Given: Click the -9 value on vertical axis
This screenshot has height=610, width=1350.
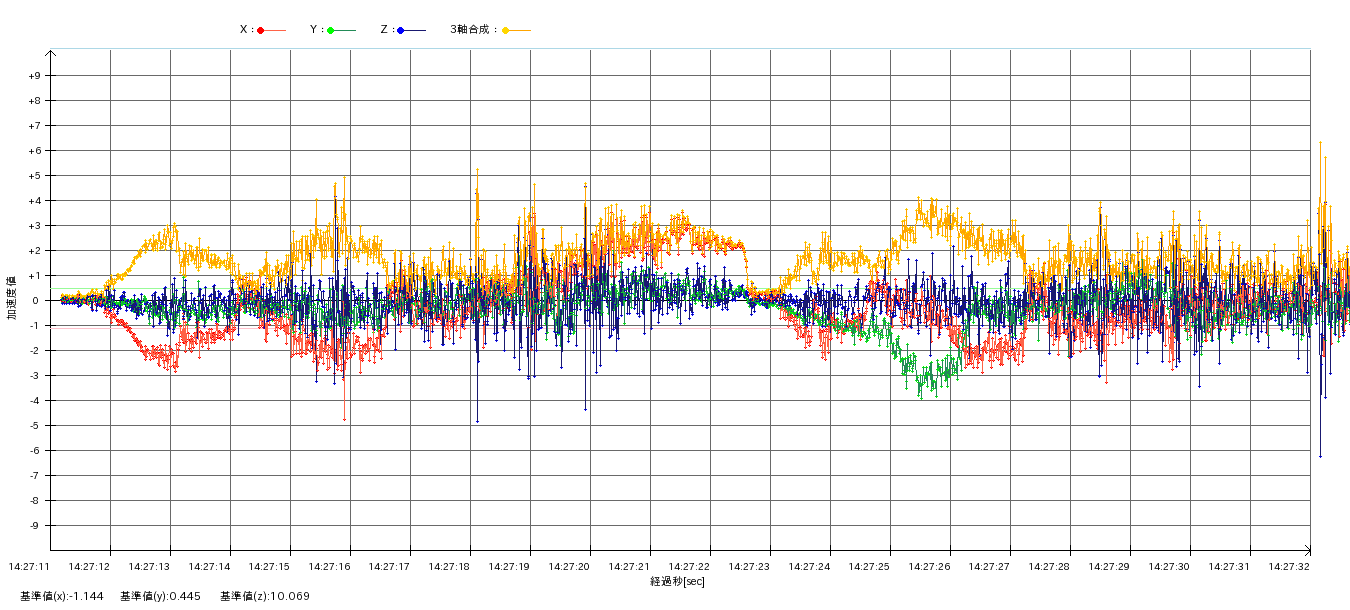Looking at the screenshot, I should (x=34, y=526).
